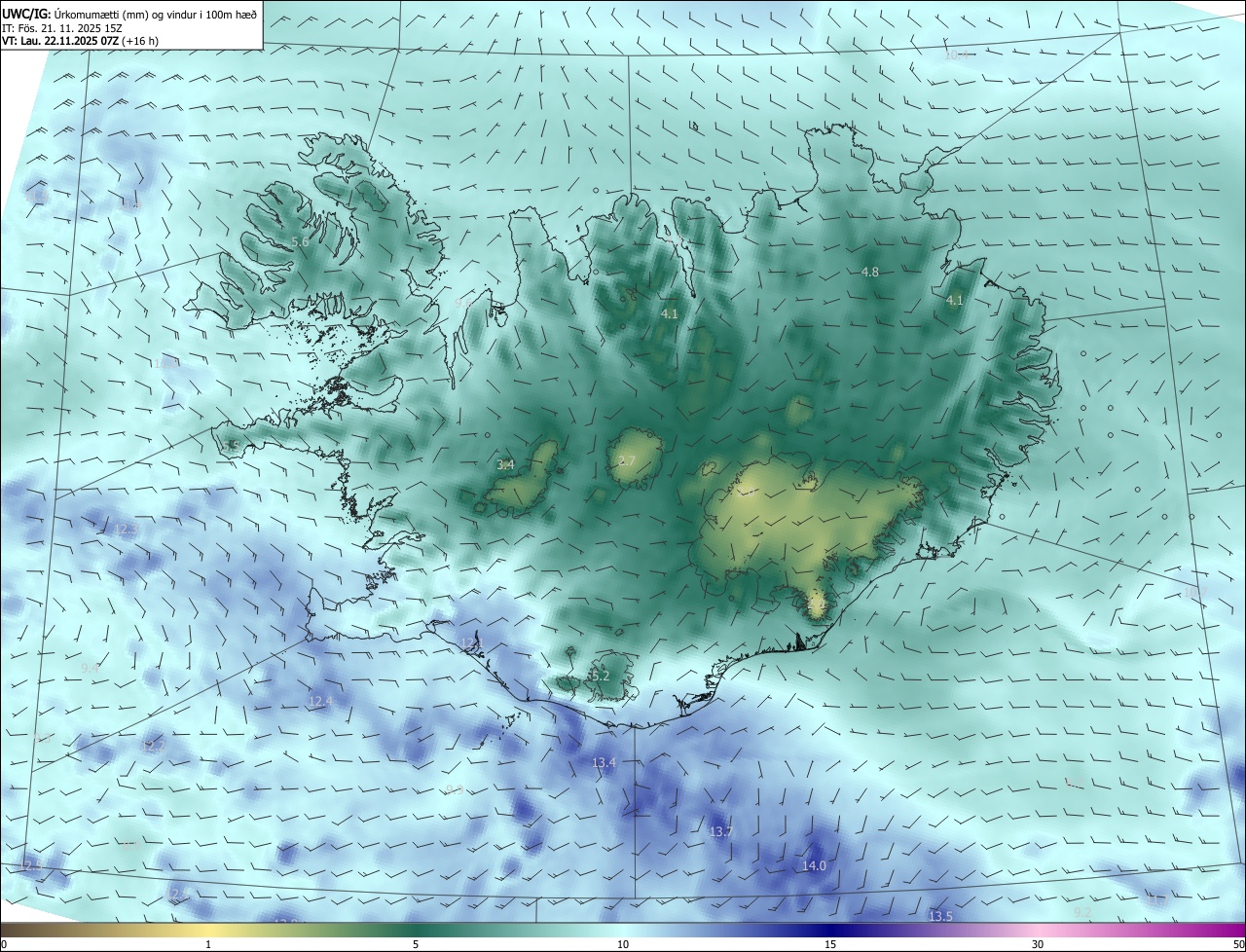
Task: Click the 13.5 value label
Action: click(940, 916)
